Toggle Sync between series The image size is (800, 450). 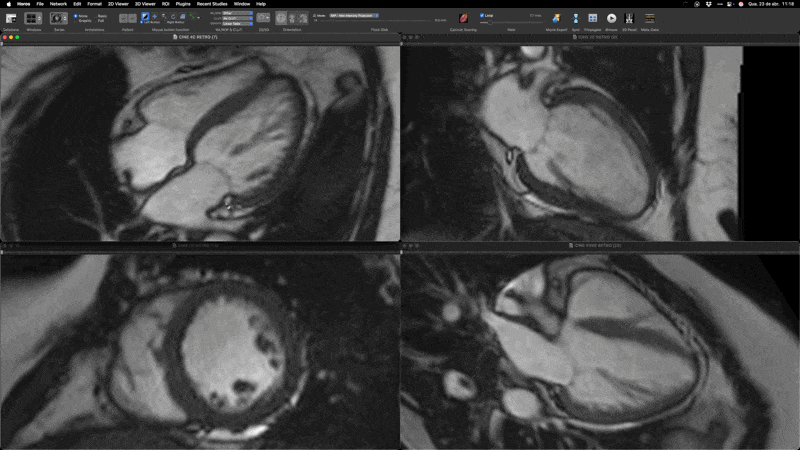point(576,18)
